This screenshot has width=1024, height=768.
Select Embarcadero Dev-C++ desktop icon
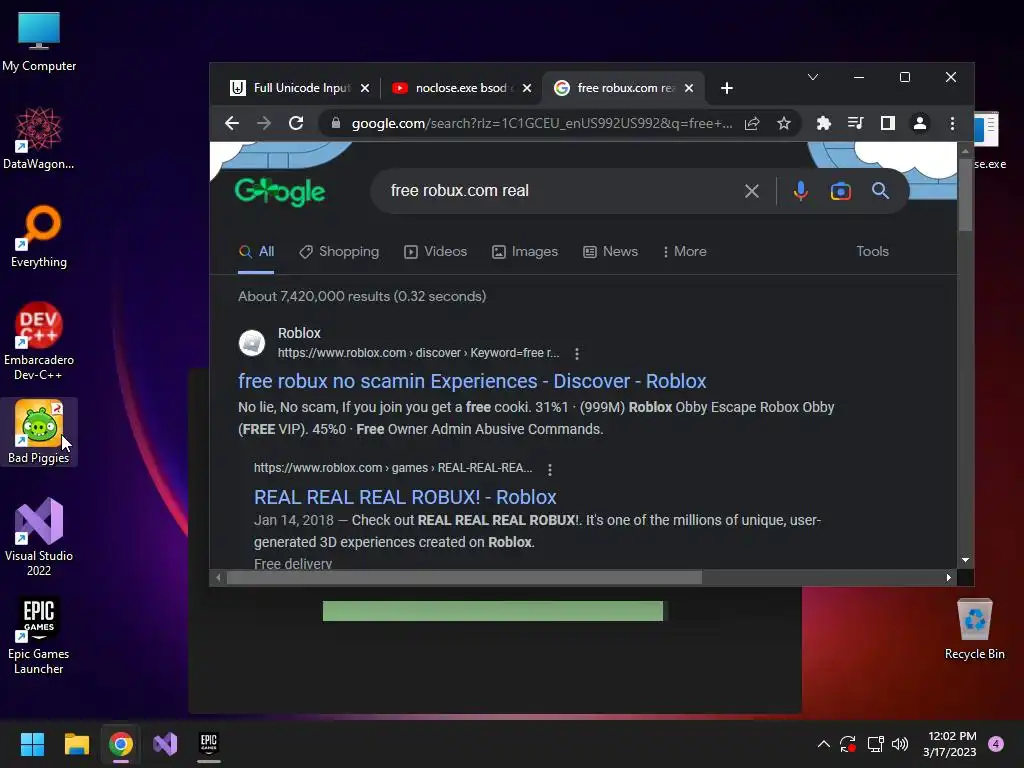tap(39, 341)
